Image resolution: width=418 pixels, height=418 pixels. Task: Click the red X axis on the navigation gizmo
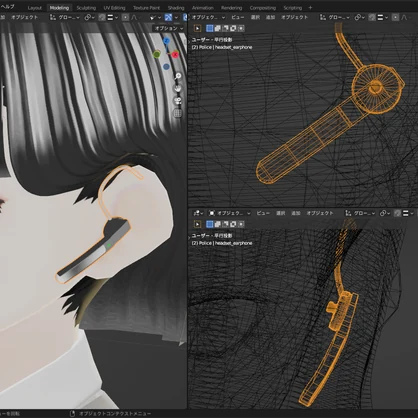pos(175,54)
